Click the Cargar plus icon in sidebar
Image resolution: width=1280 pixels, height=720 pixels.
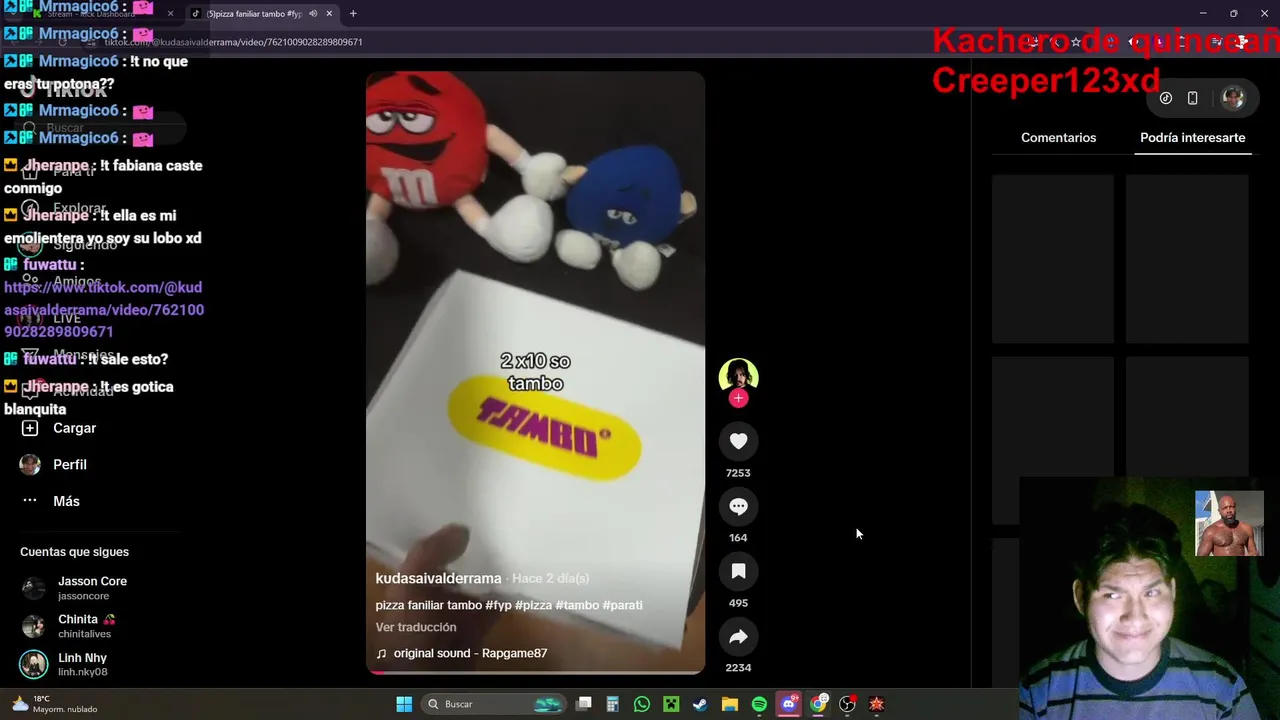30,428
